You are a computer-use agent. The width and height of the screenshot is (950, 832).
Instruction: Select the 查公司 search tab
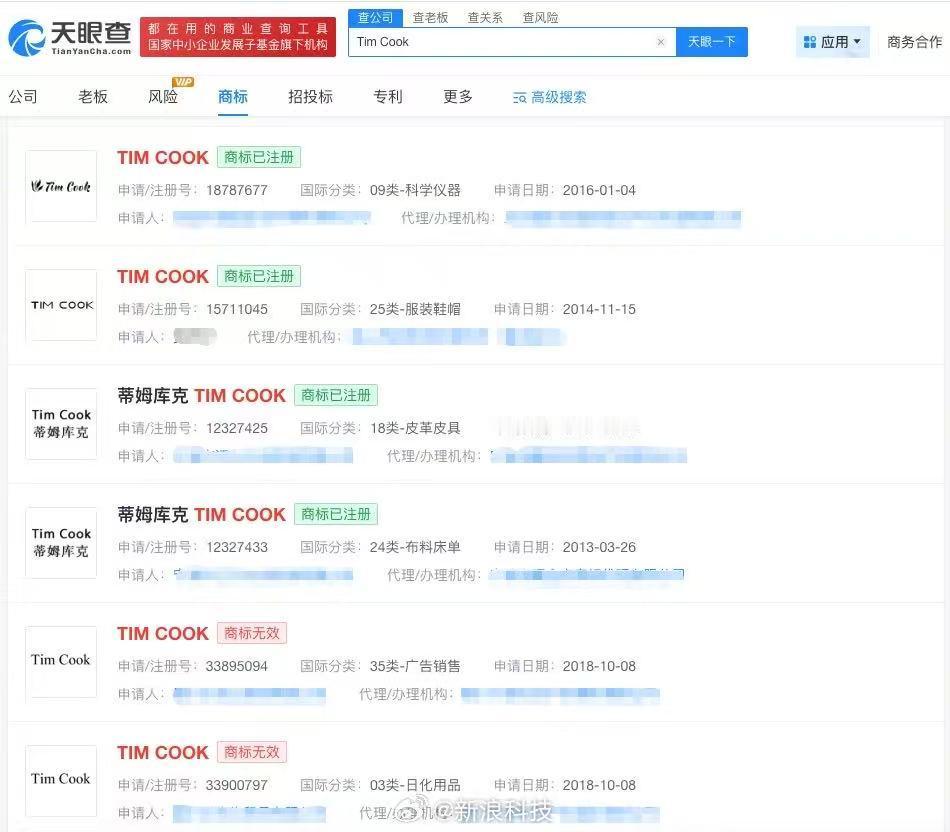point(375,18)
